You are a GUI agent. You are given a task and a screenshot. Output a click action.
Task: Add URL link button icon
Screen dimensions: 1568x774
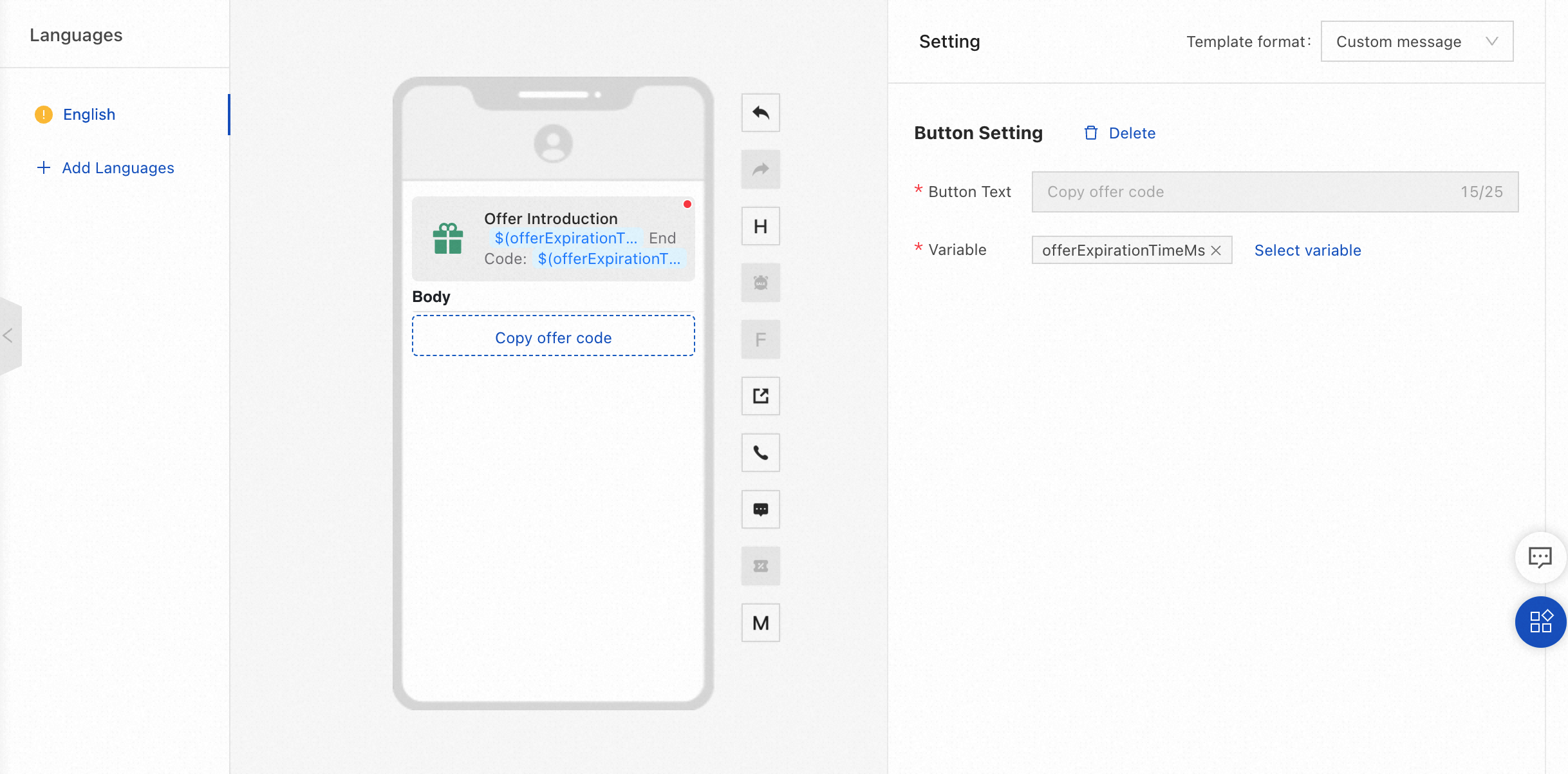click(x=760, y=396)
